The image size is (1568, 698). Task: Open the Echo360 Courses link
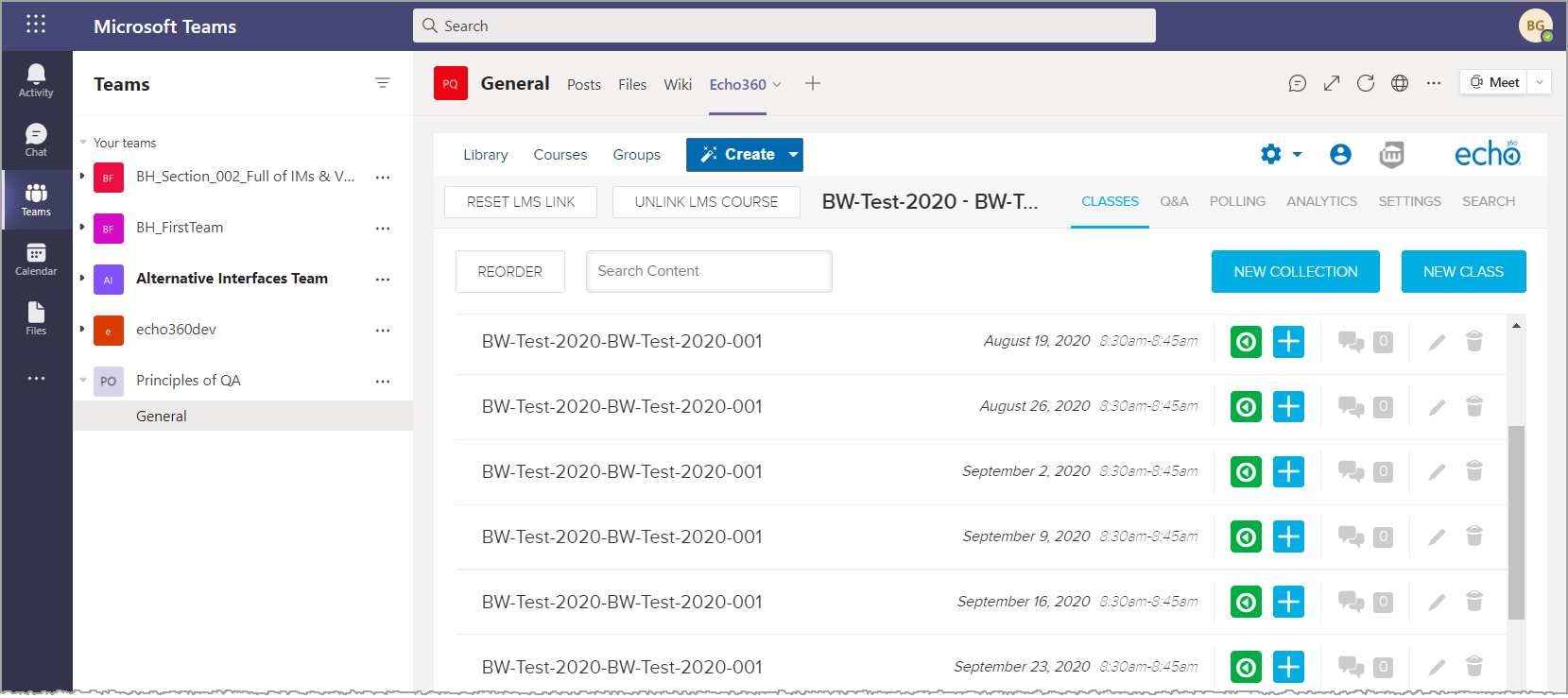click(x=560, y=154)
